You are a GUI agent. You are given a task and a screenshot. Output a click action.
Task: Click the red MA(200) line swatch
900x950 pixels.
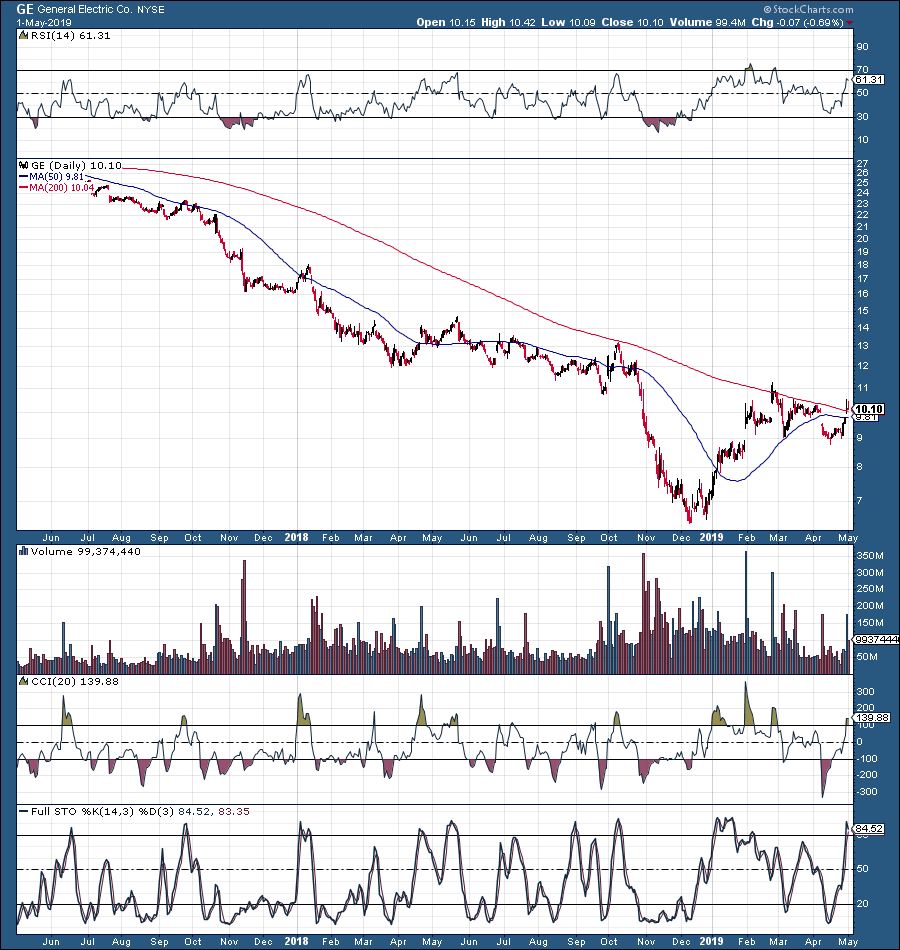(x=24, y=188)
